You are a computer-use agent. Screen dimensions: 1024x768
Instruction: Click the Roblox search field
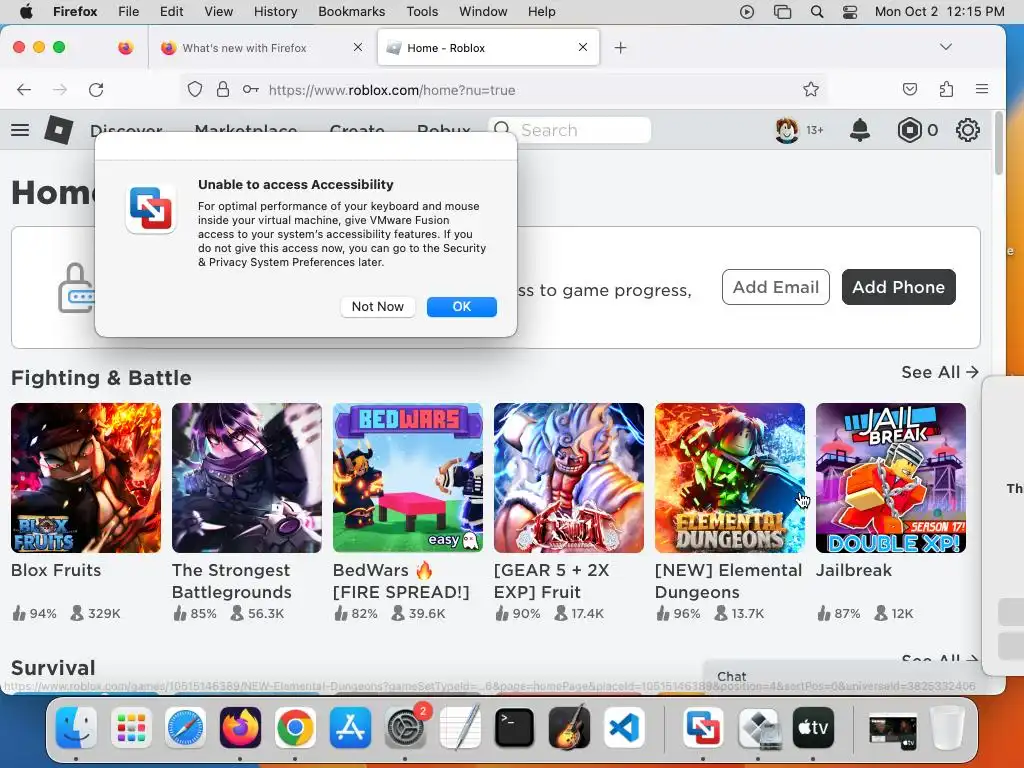click(x=569, y=130)
